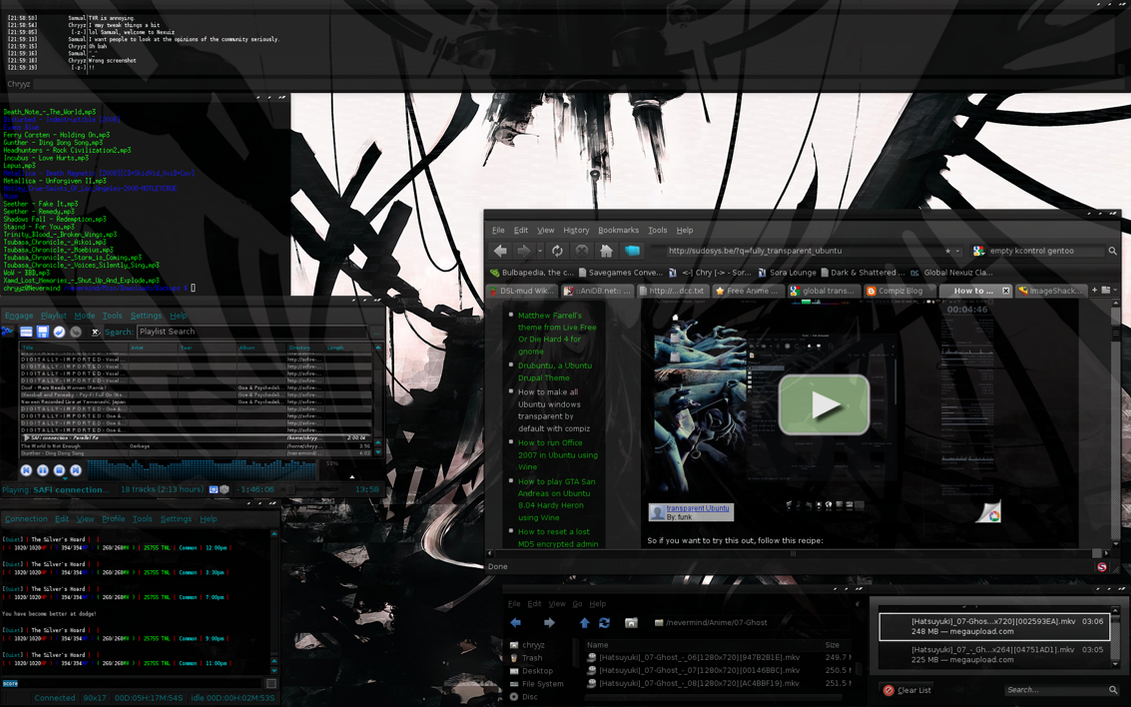The image size is (1131, 707).
Task: Select the 248 MB megaupload download entry
Action: tap(994, 626)
